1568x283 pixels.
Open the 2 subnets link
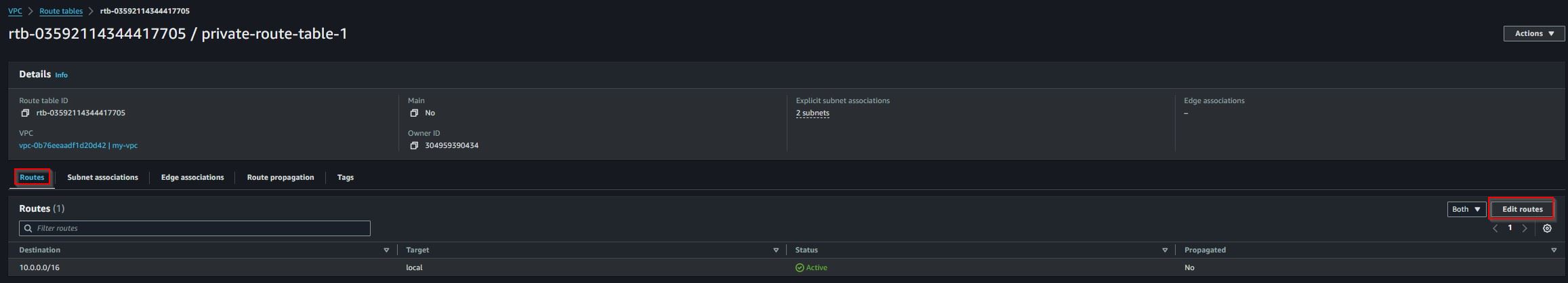click(812, 113)
